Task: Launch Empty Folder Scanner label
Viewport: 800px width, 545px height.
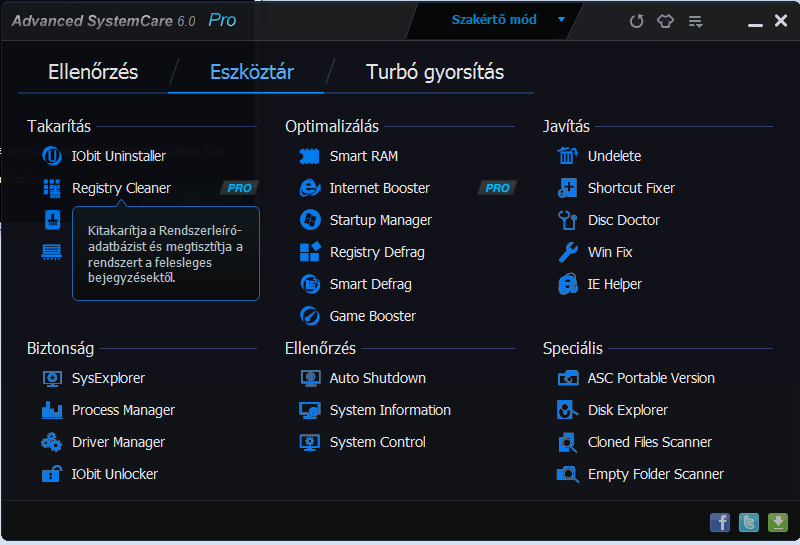Action: click(x=656, y=474)
